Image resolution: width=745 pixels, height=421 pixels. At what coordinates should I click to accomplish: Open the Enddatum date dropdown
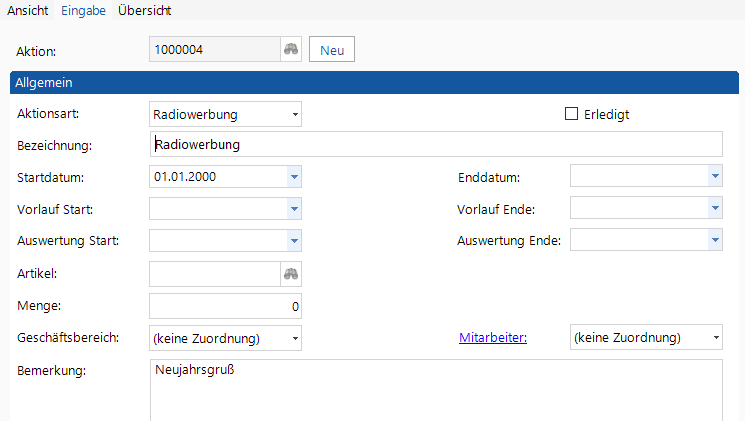[715, 177]
